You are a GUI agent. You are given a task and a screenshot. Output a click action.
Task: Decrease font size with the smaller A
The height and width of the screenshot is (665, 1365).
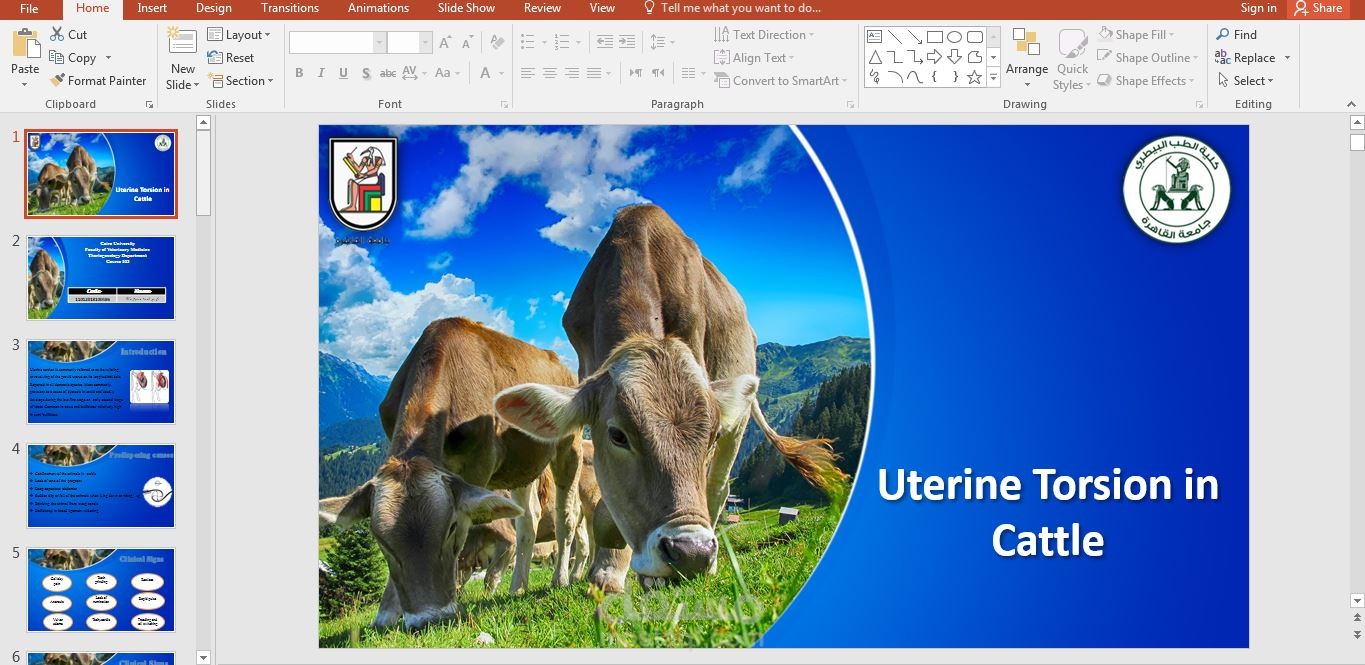[x=466, y=43]
